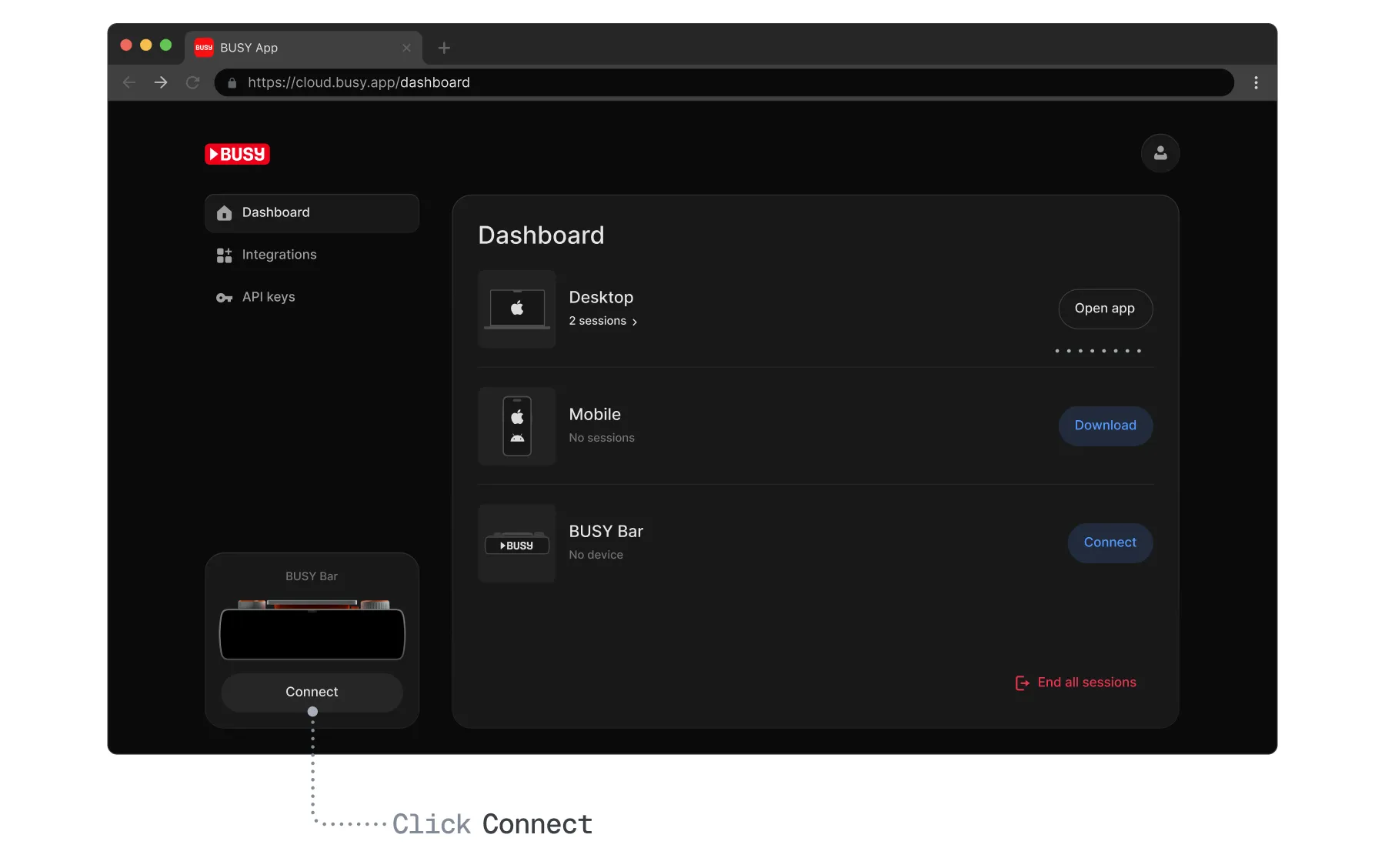Reload the page with the refresh icon
Viewport: 1385px width, 868px height.
click(193, 82)
